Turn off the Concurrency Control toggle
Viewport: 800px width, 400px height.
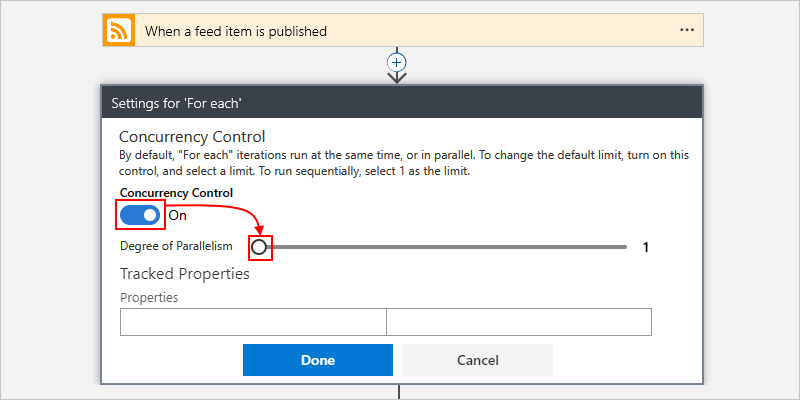click(140, 215)
